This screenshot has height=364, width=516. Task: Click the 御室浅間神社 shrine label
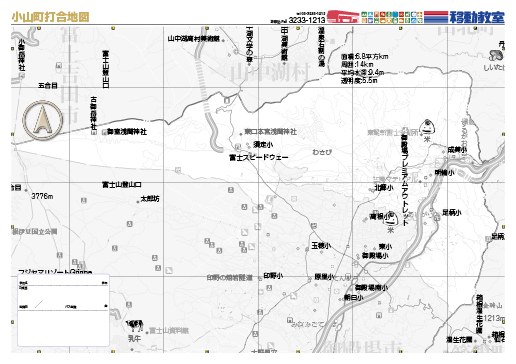pos(127,132)
